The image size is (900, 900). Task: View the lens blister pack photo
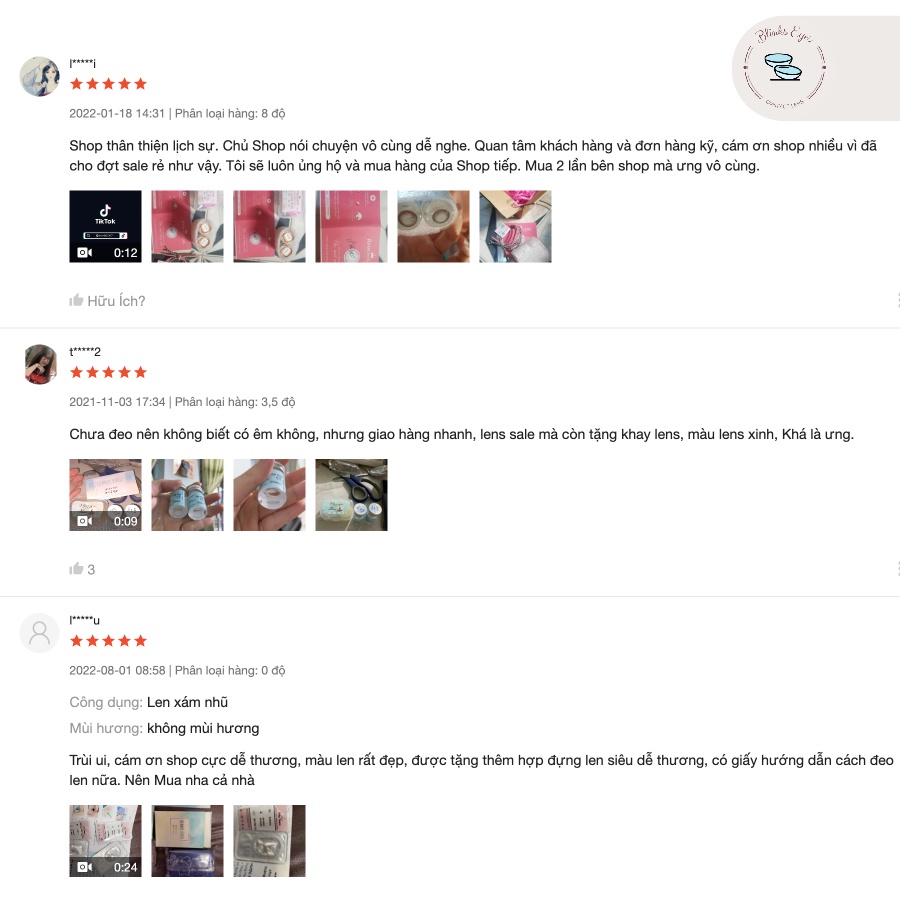point(269,841)
